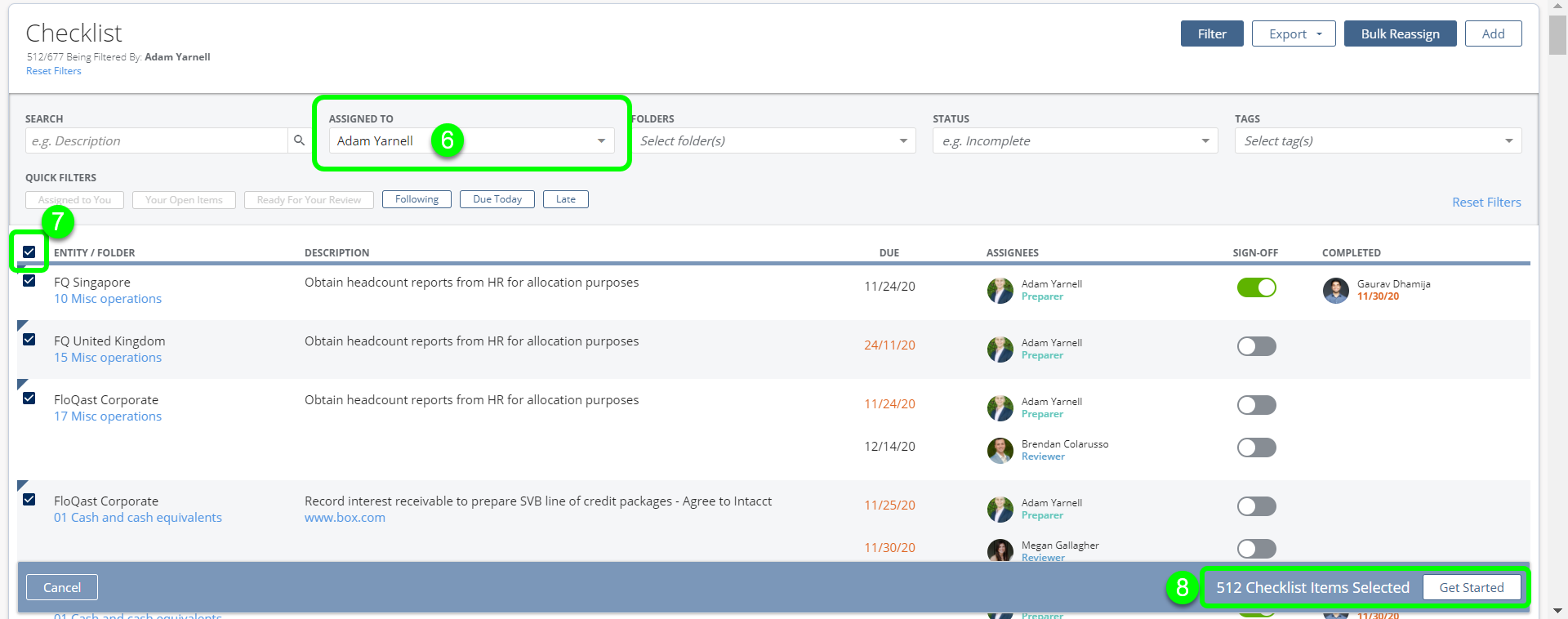Click the Search description input field
The height and width of the screenshot is (619, 1568).
tap(156, 140)
